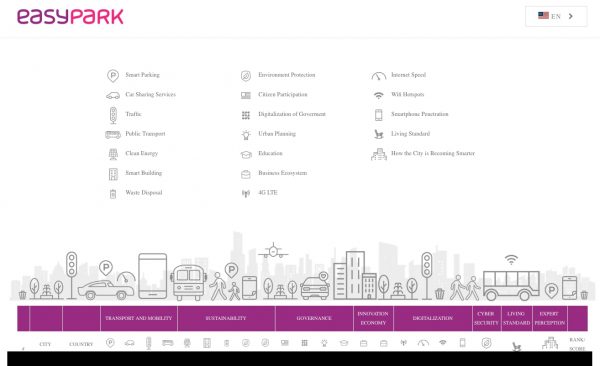The width and height of the screenshot is (600, 366).
Task: Sort by the City column header
Action: [45, 344]
